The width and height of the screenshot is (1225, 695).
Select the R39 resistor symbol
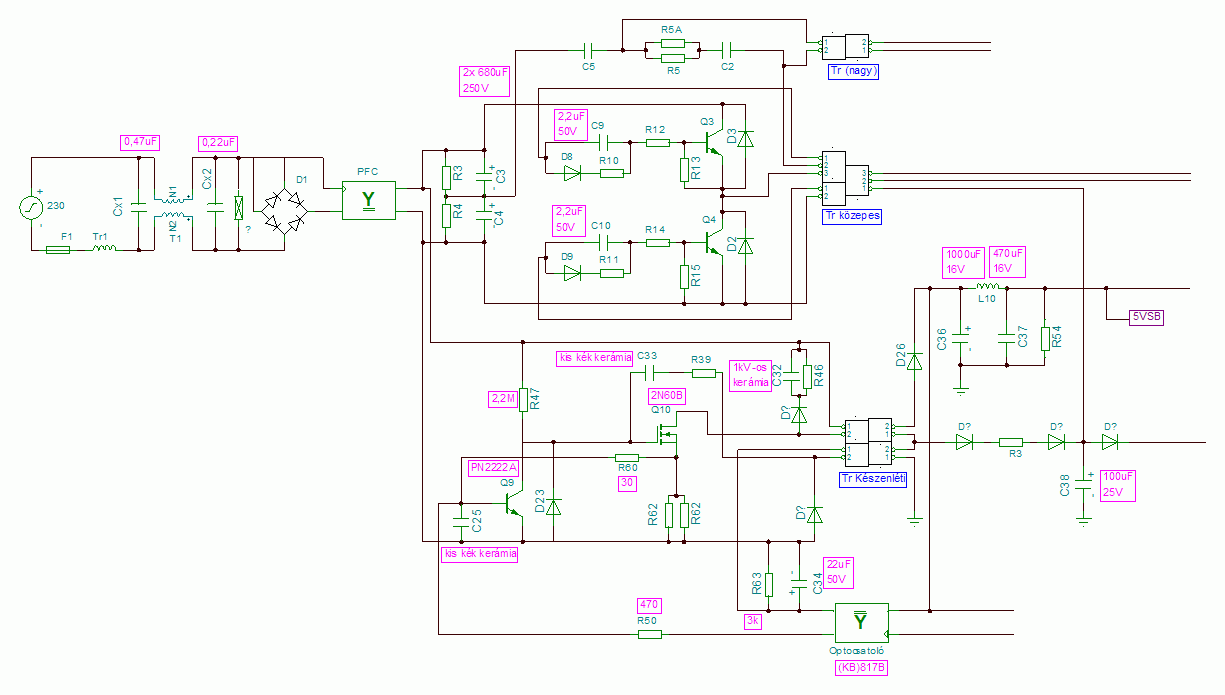705,373
